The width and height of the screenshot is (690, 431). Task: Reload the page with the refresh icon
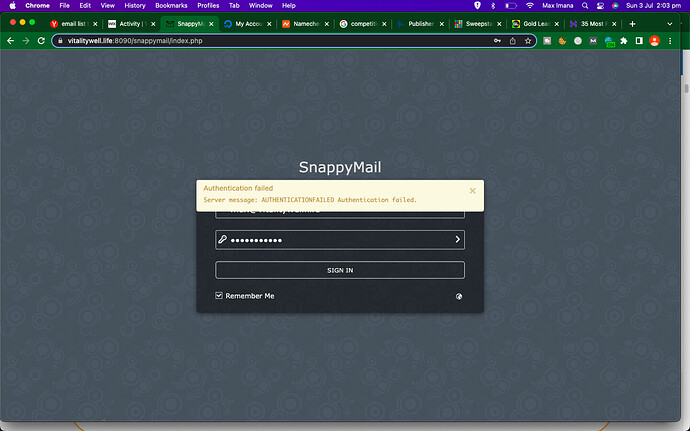coord(41,41)
